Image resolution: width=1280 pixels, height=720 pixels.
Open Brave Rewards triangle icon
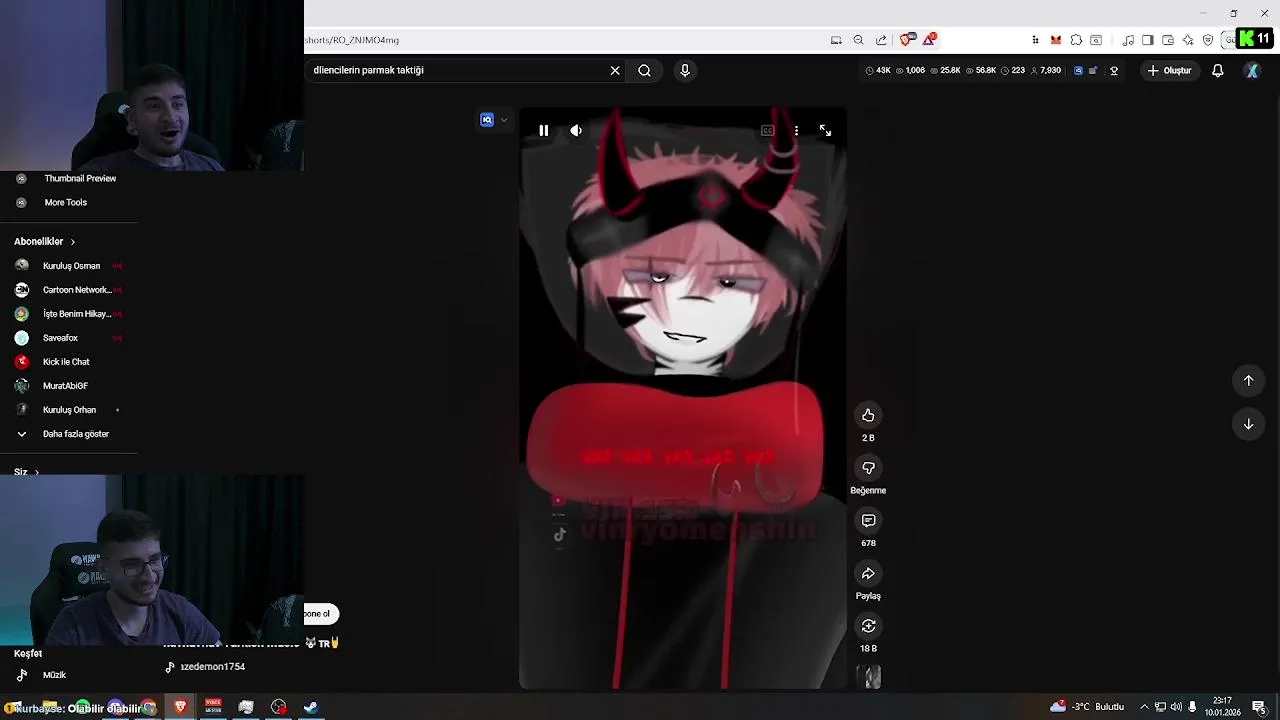[930, 39]
